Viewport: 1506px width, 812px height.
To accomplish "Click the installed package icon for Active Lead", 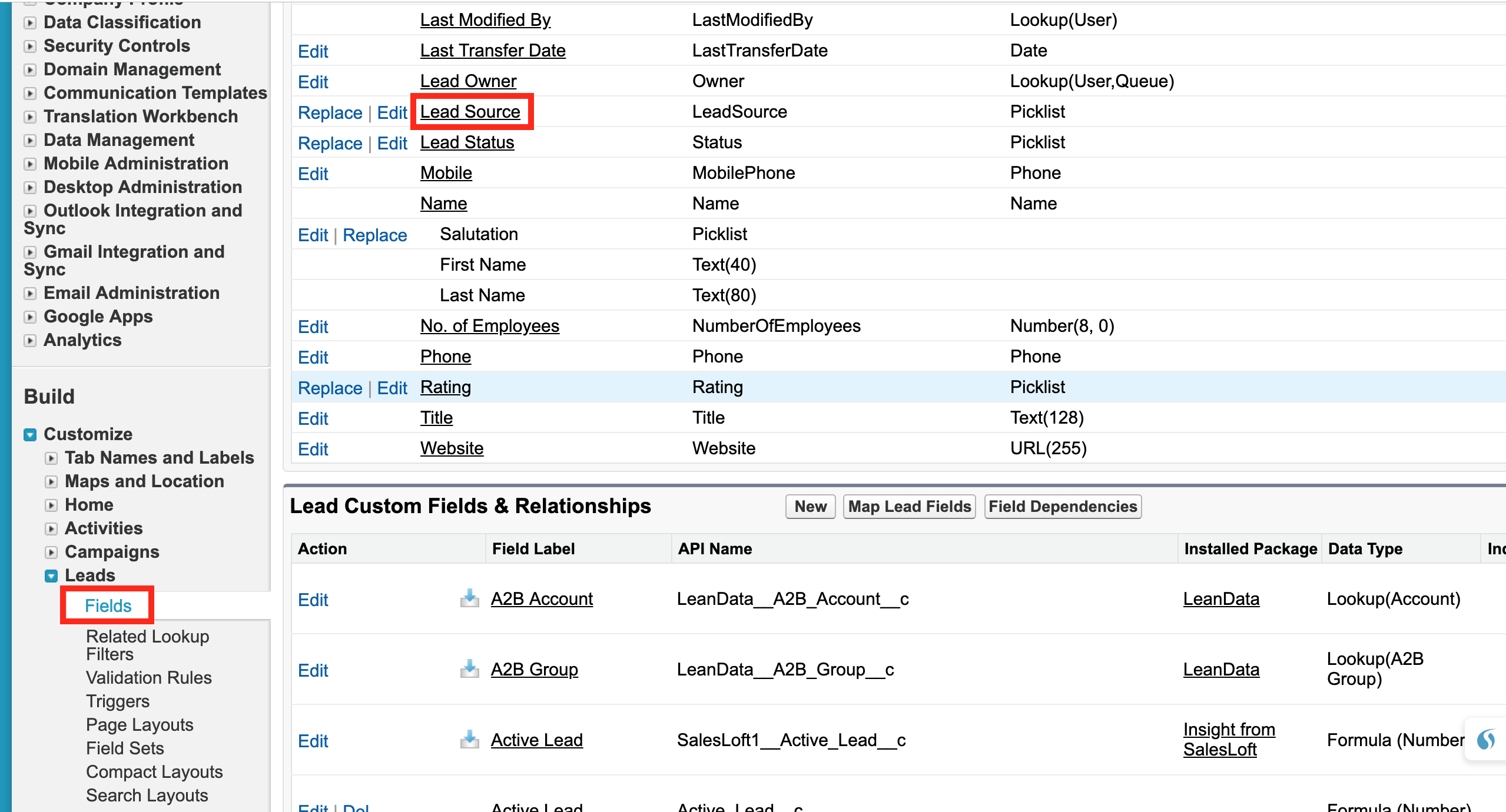I will click(469, 738).
